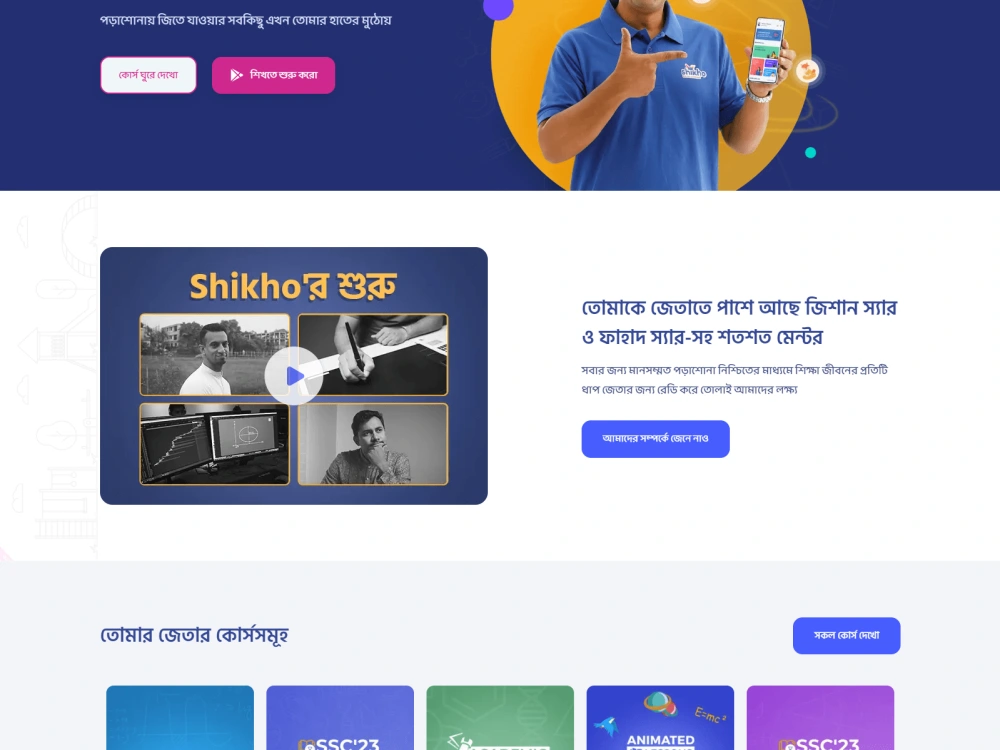This screenshot has height=750, width=1000.
Task: Click the smartphone held in the man's hand
Action: 767,51
